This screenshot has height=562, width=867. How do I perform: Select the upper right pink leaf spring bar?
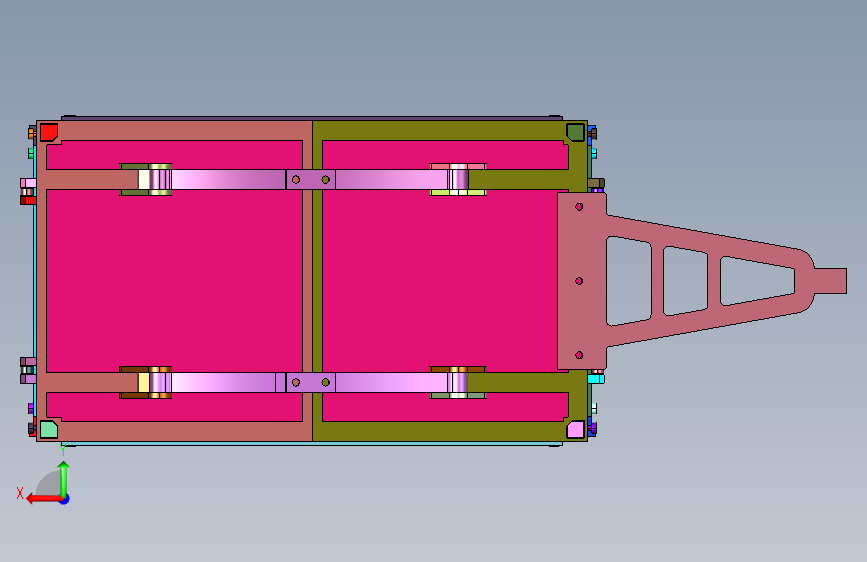tap(391, 180)
